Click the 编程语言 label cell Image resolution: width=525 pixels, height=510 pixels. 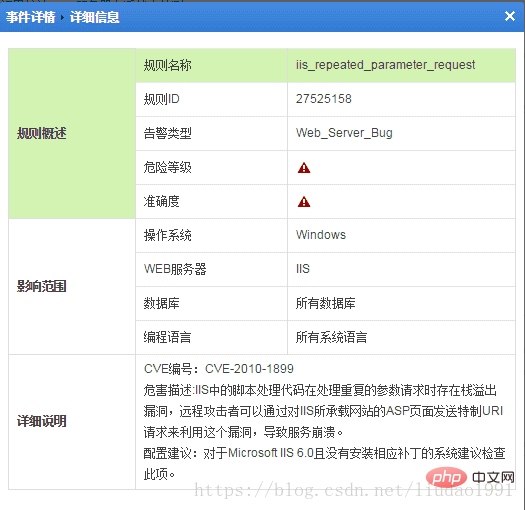212,338
